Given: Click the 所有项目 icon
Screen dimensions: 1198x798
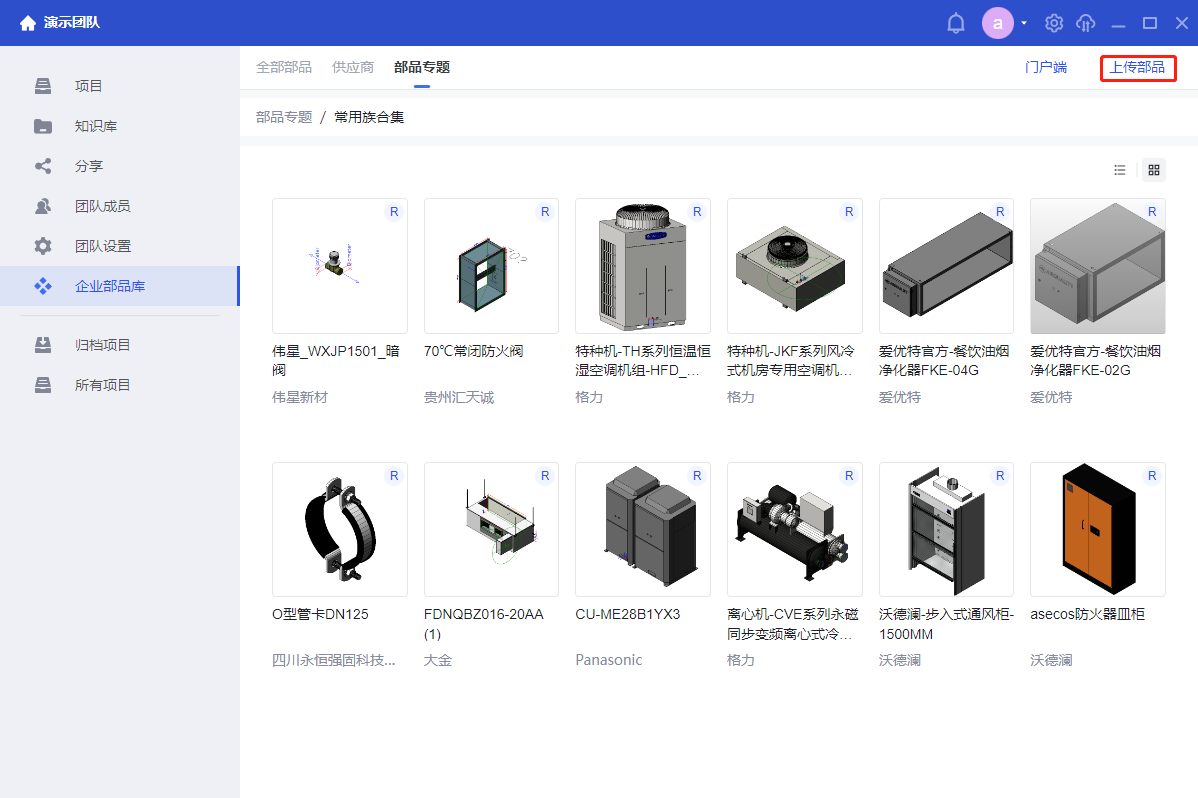Looking at the screenshot, I should tap(43, 384).
